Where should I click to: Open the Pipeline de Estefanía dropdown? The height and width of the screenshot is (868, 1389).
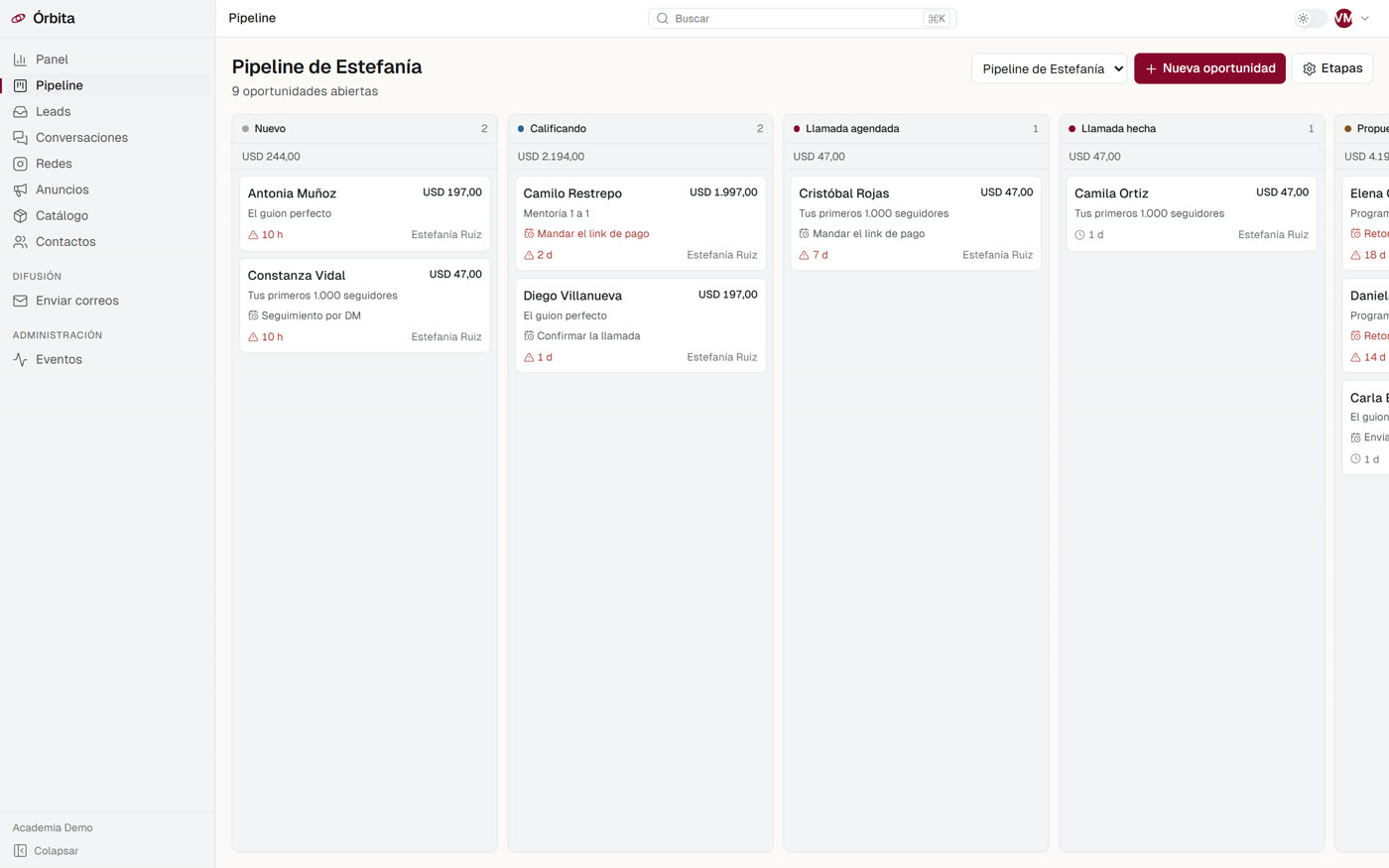tap(1050, 68)
